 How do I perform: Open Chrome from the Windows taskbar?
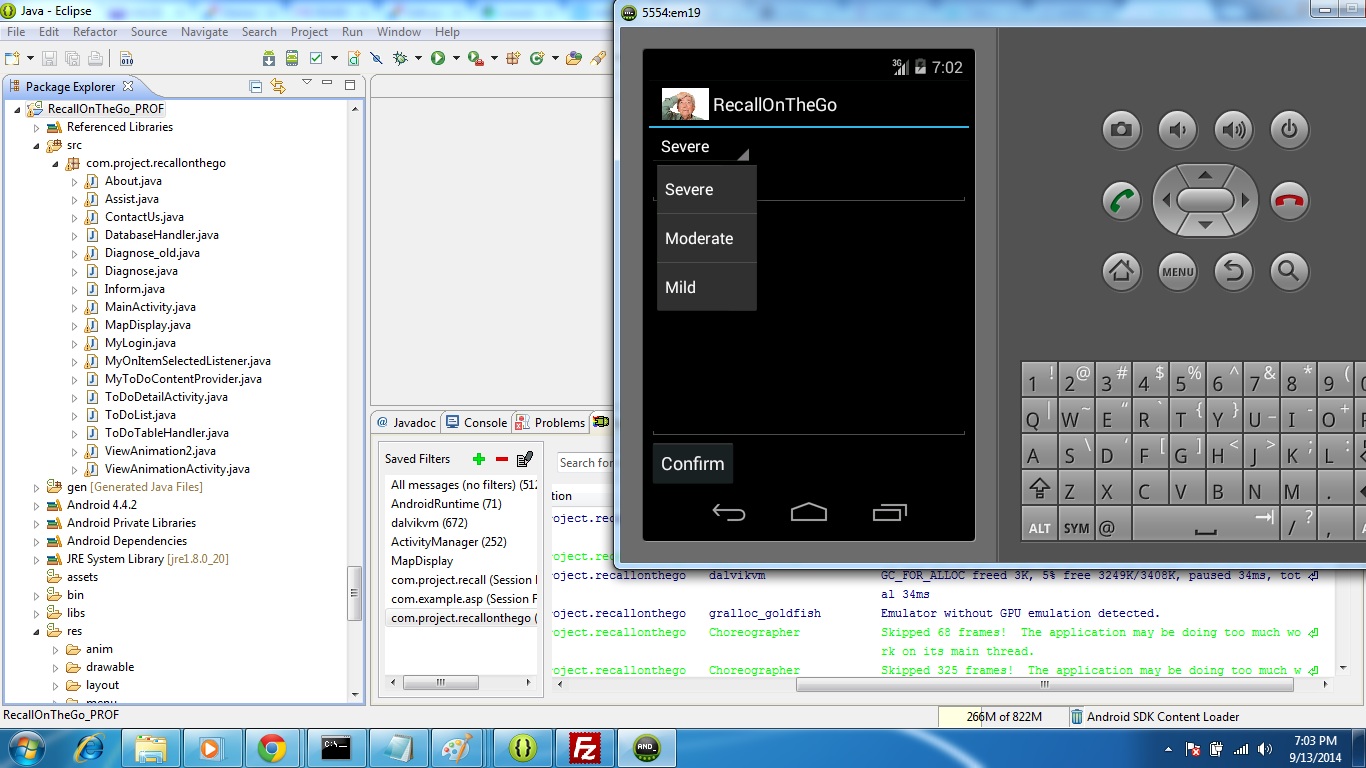point(272,748)
